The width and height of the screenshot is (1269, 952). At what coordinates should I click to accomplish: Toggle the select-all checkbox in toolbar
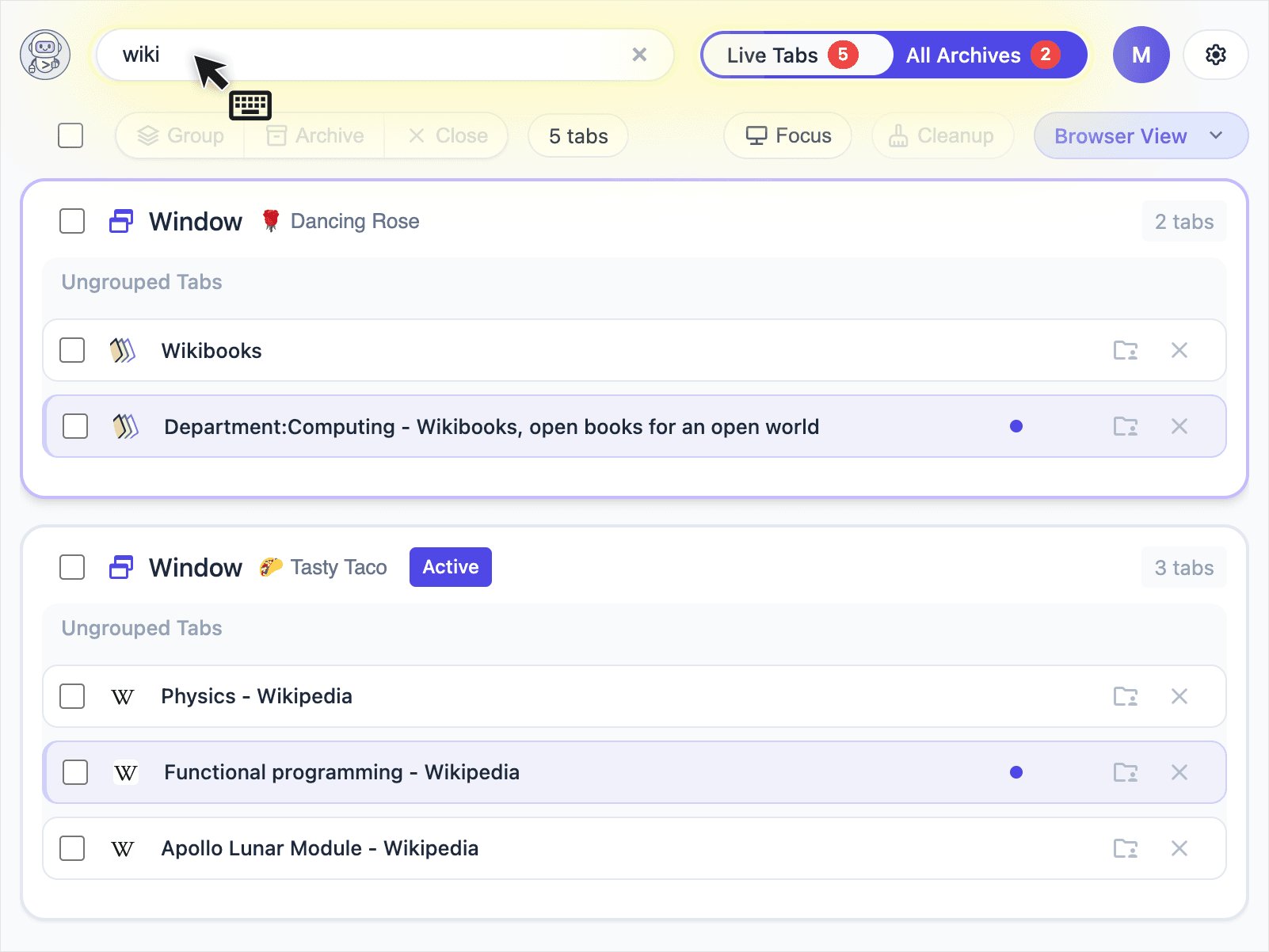[x=70, y=135]
